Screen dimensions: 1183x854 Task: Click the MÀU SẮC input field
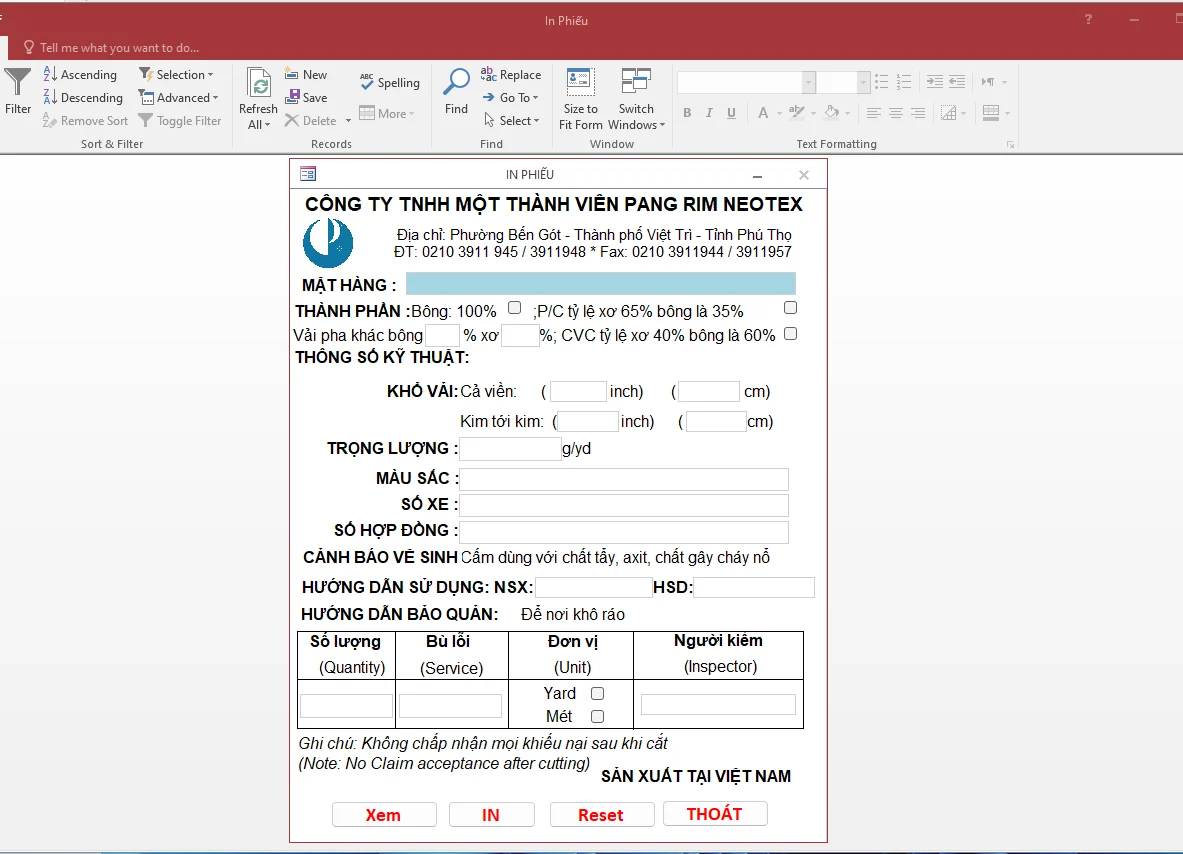[x=623, y=479]
